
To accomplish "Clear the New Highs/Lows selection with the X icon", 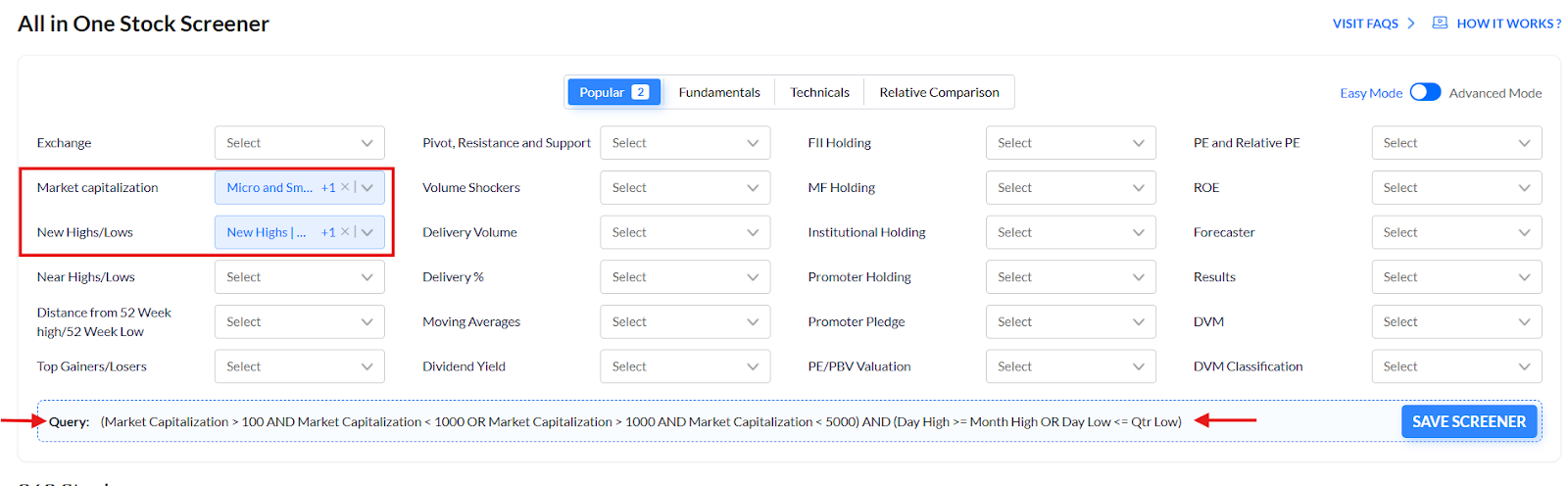I will click(x=345, y=232).
